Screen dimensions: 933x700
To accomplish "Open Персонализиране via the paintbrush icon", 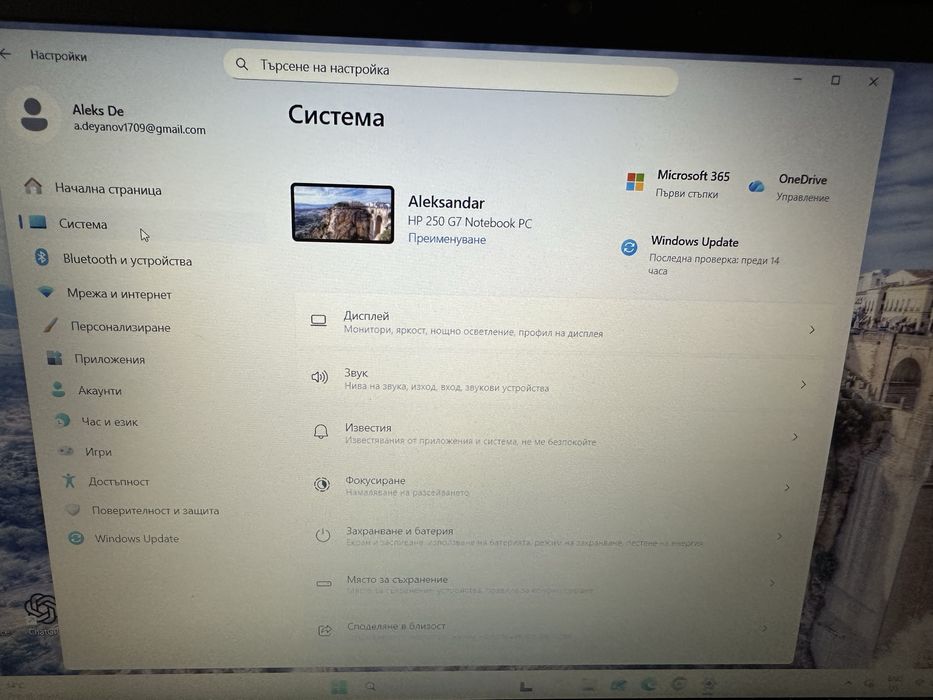I will tap(51, 325).
